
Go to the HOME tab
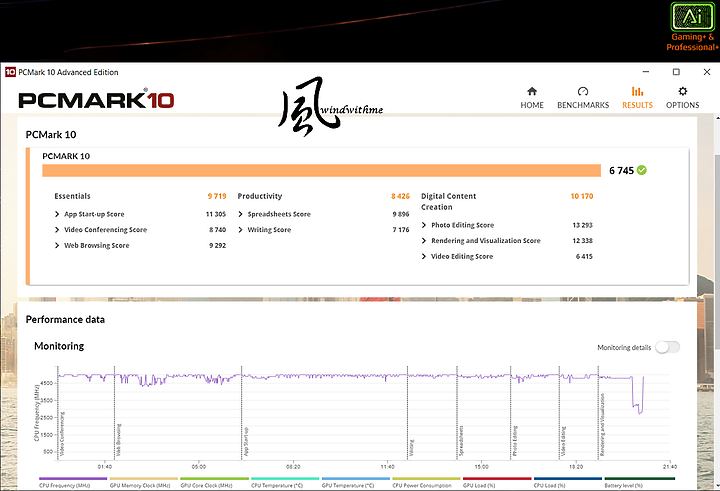click(x=532, y=98)
